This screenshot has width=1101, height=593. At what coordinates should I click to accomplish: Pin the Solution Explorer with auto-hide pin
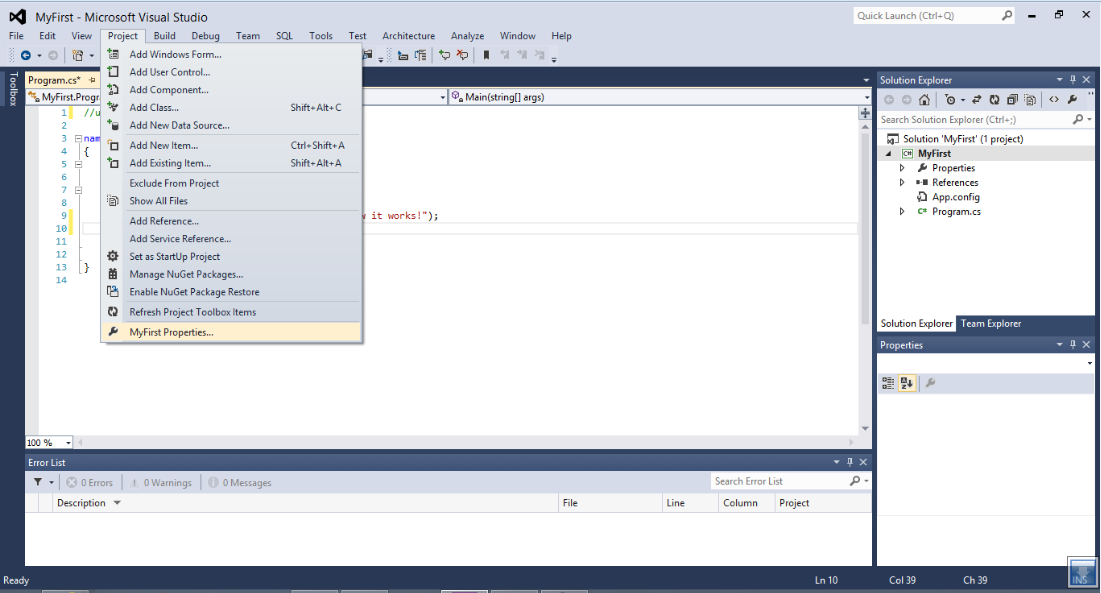point(1072,80)
